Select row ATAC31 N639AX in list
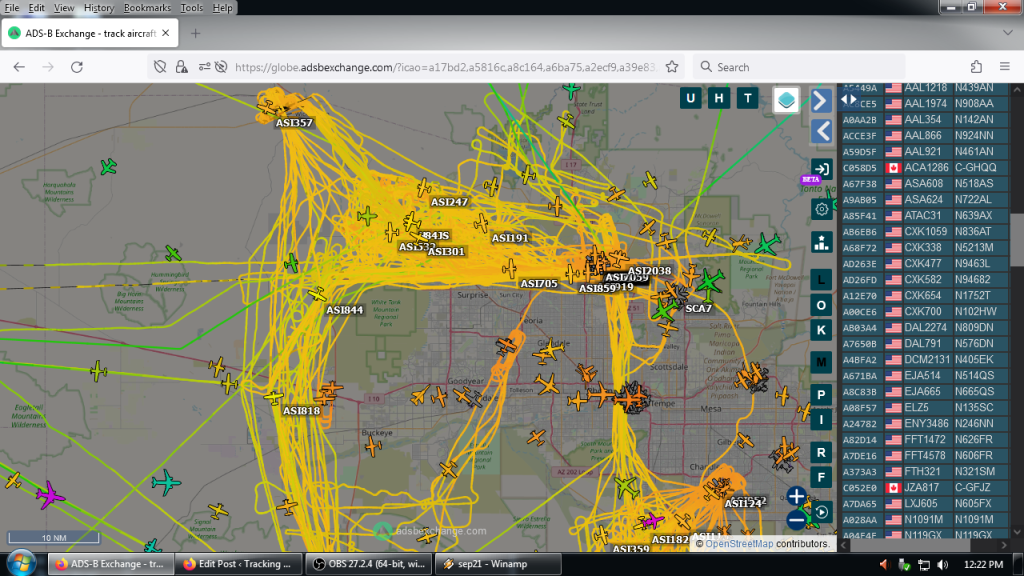The image size is (1024, 576). pyautogui.click(x=924, y=216)
